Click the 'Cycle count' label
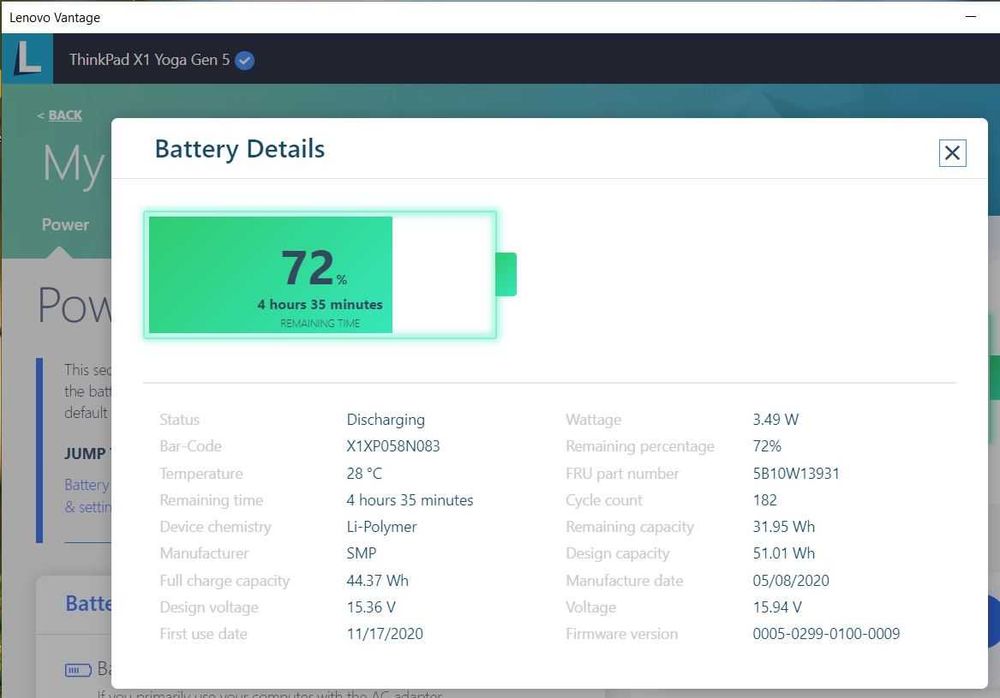The image size is (1000, 698). (x=604, y=500)
